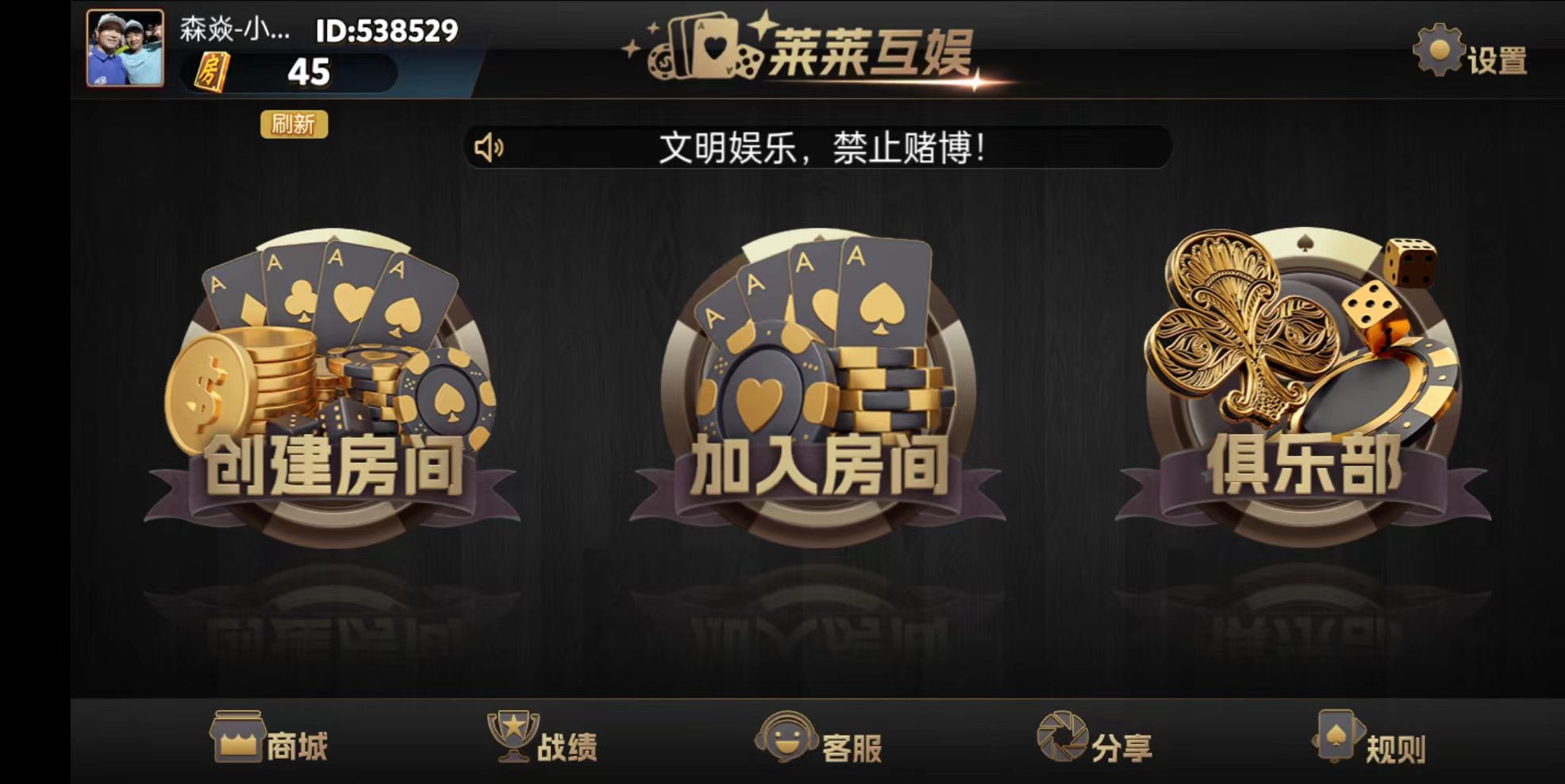The image size is (1565, 784).
Task: Click the 莱莱互娱 logo
Action: pyautogui.click(x=802, y=49)
